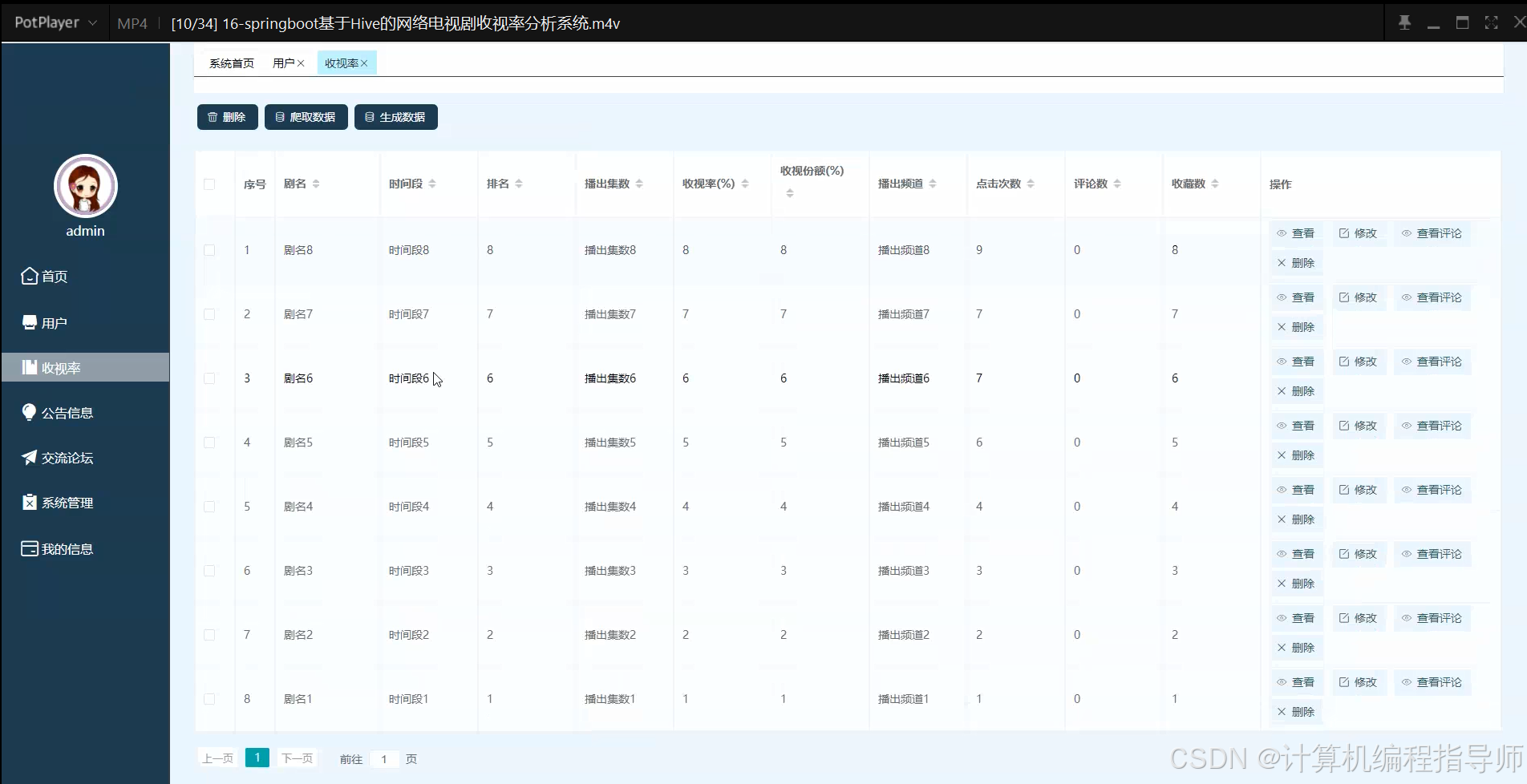Open 公告信息 lightbulb icon
This screenshot has height=784, width=1527.
tap(29, 412)
